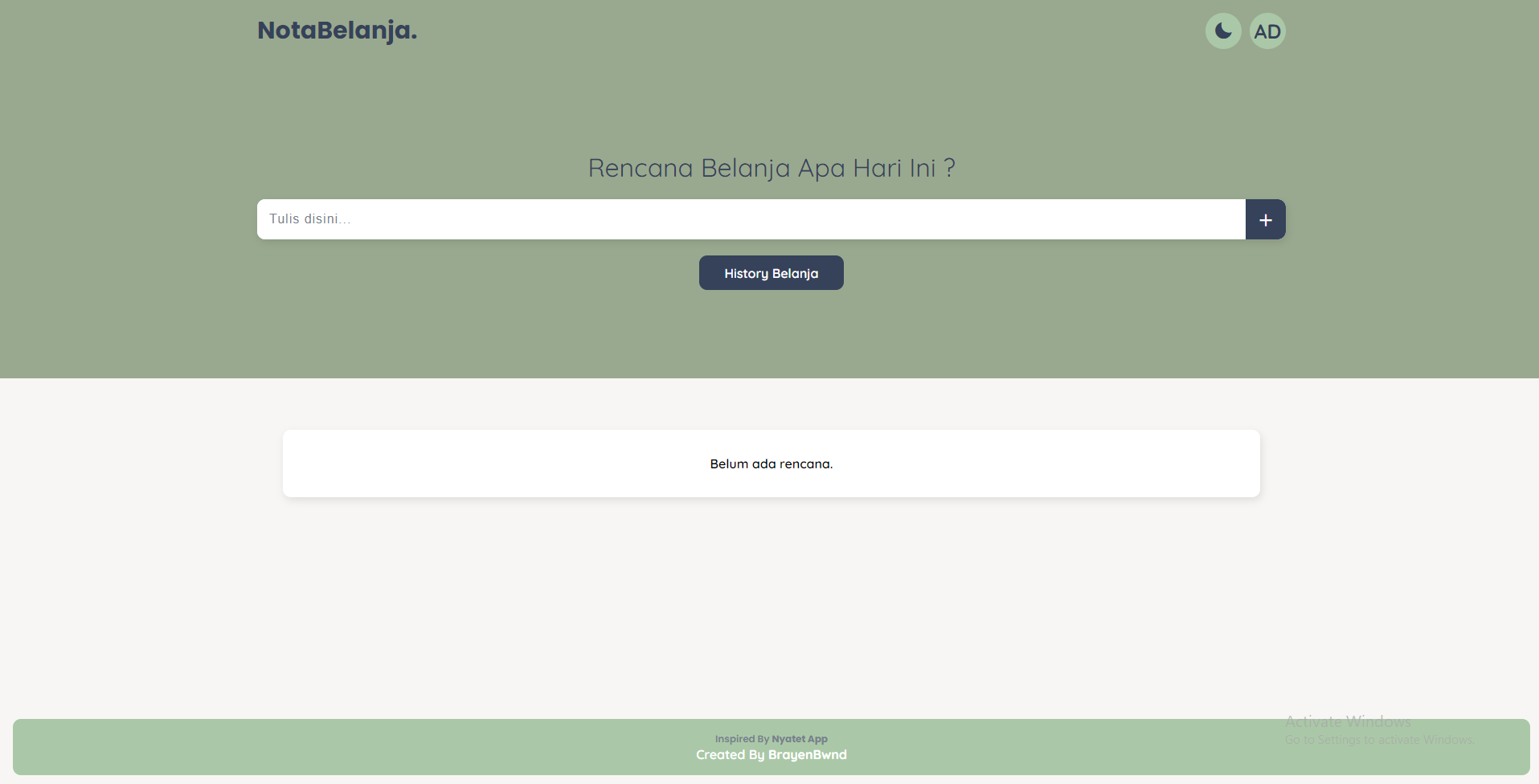Click the Nyatet App link in footer
Viewport: 1539px width, 784px height.
tap(799, 739)
